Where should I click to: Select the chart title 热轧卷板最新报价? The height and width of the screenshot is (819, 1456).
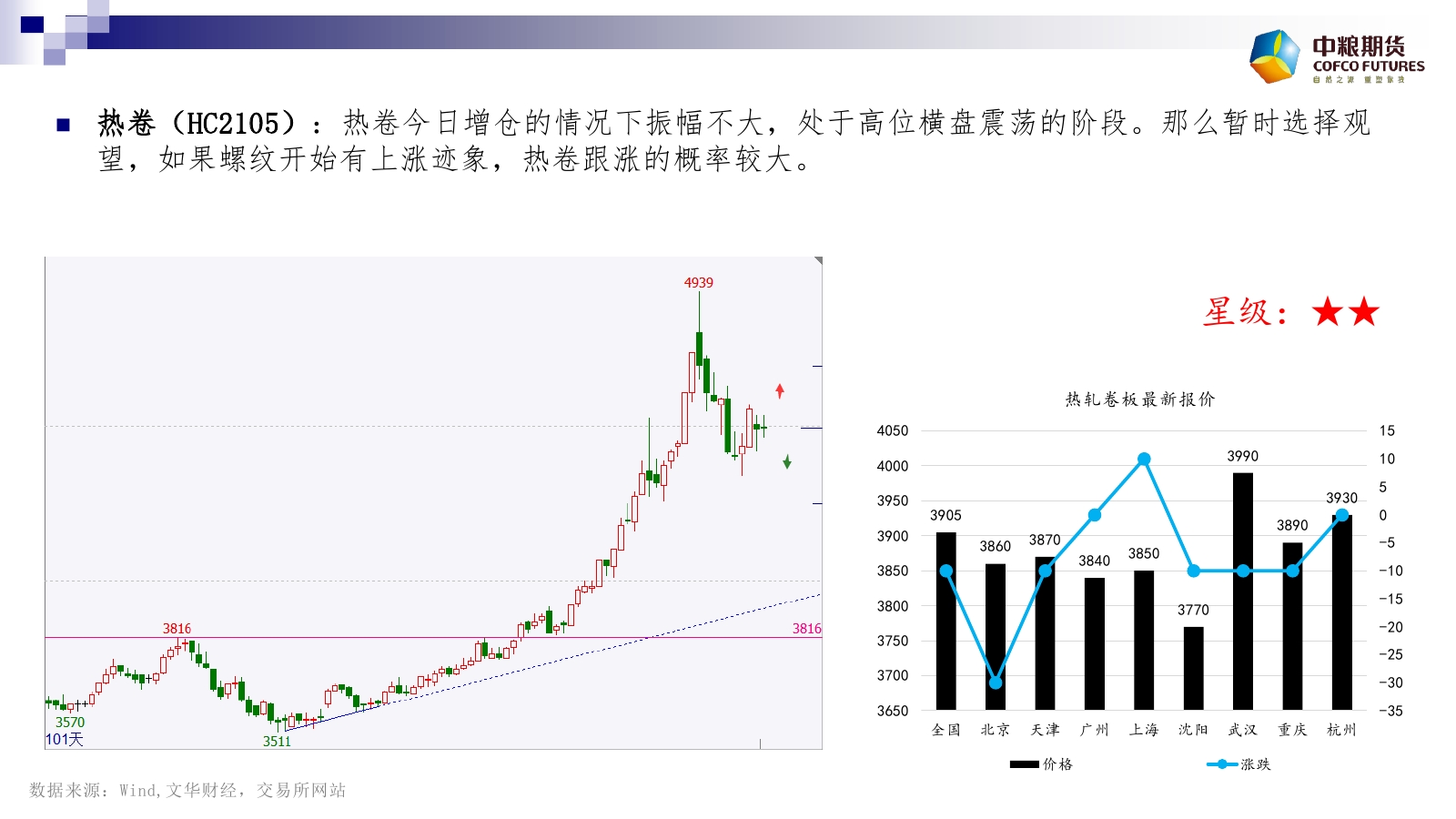(1140, 399)
